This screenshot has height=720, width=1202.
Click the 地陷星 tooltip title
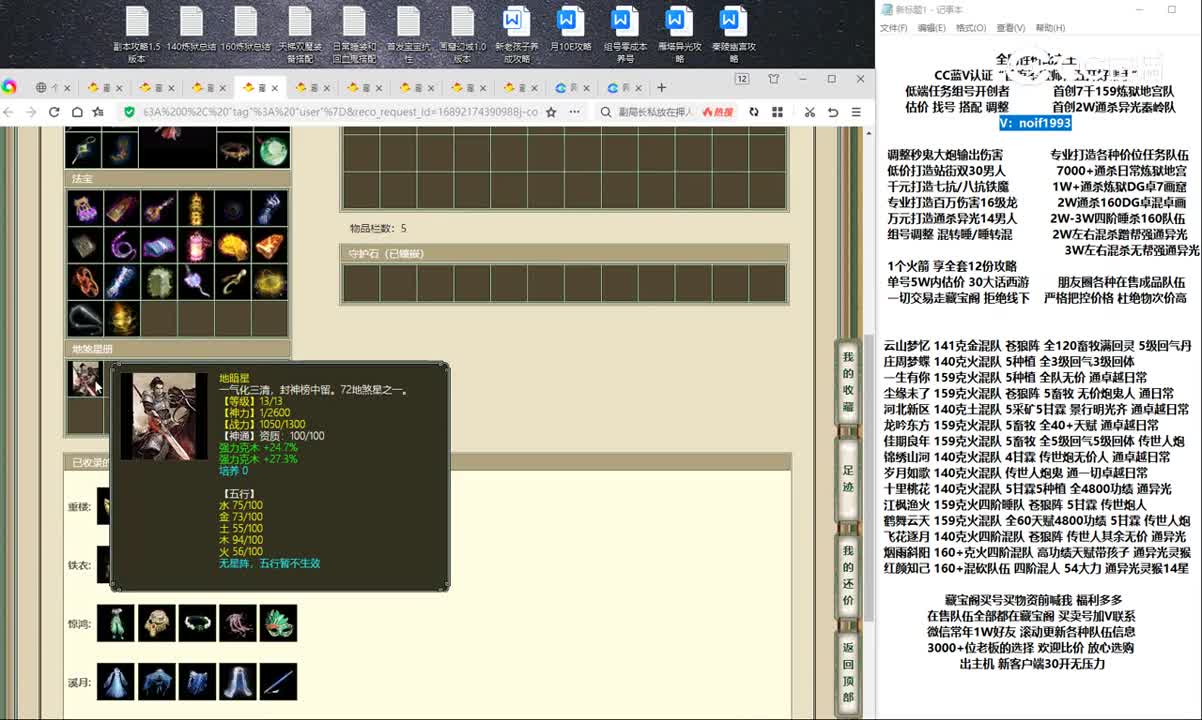coord(236,379)
